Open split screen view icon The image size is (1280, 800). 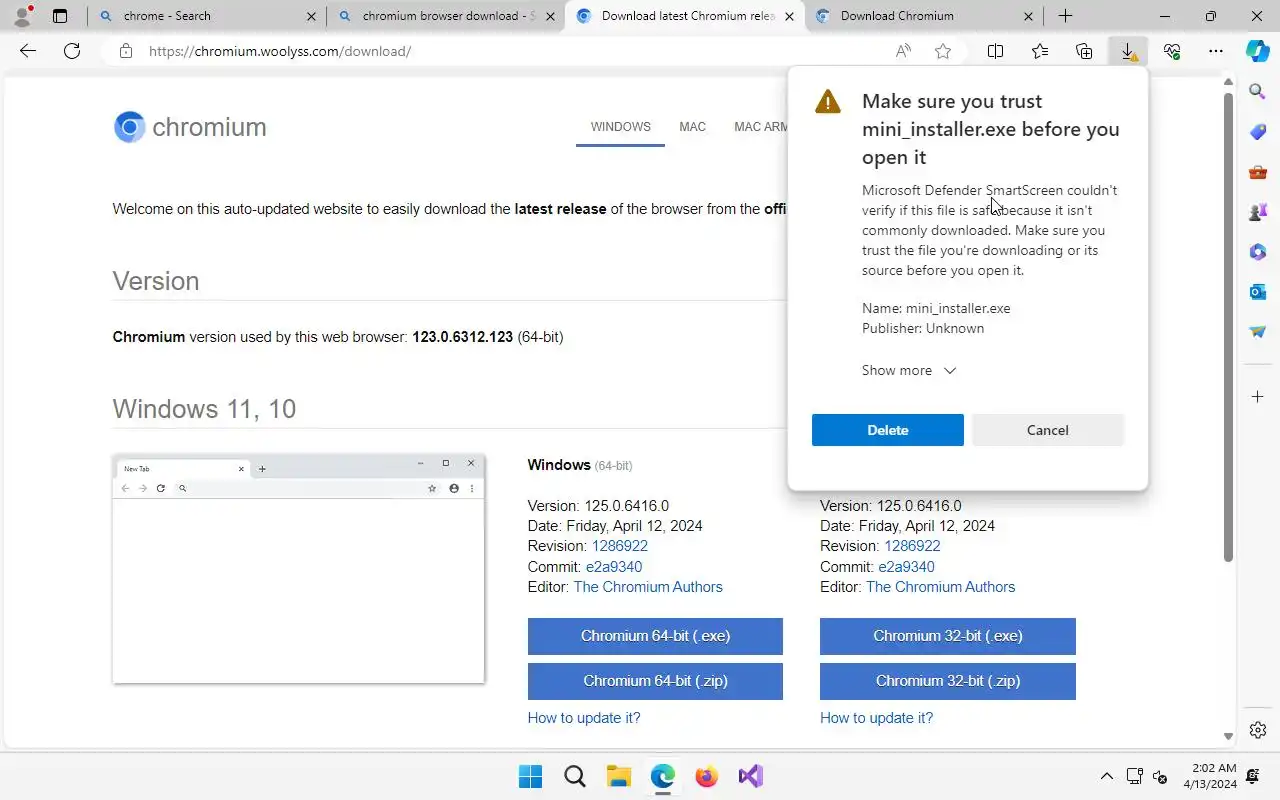tap(995, 51)
